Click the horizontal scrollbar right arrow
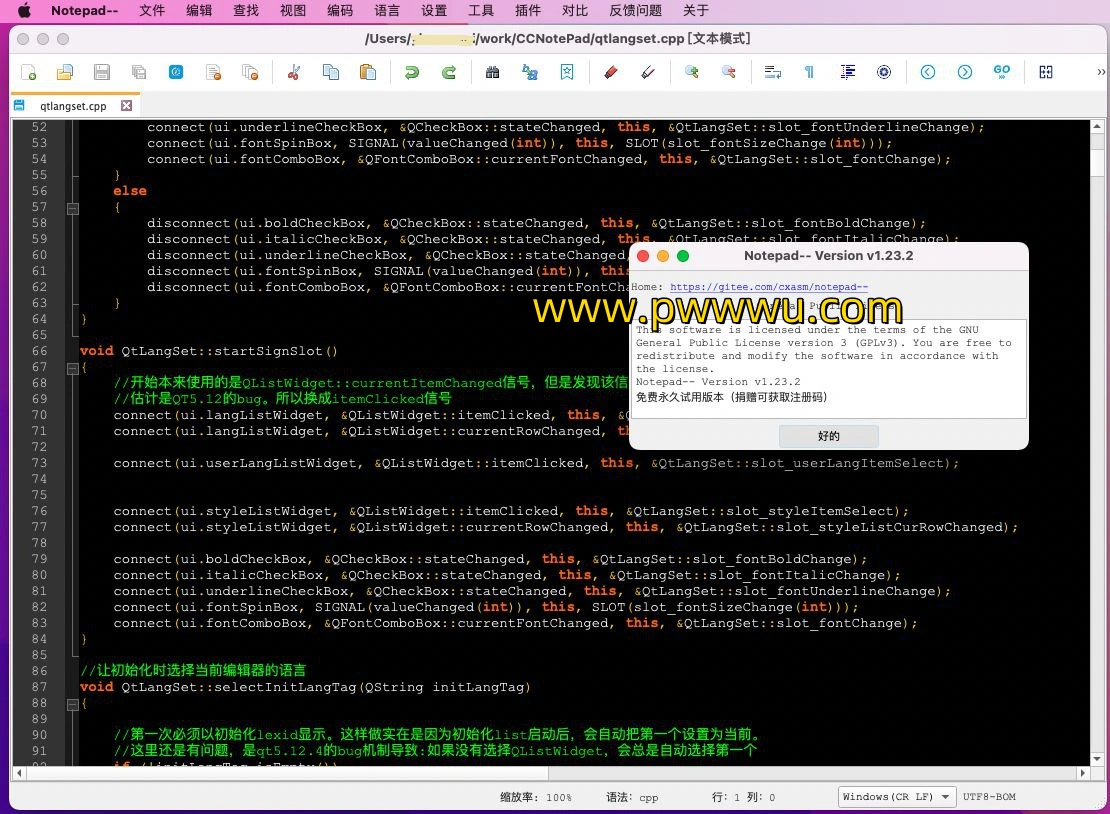Screen dimensions: 1110x814 coord(1082,773)
